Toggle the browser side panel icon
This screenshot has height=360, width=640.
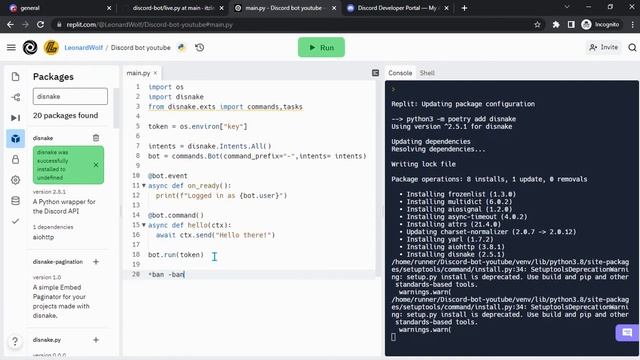571,24
